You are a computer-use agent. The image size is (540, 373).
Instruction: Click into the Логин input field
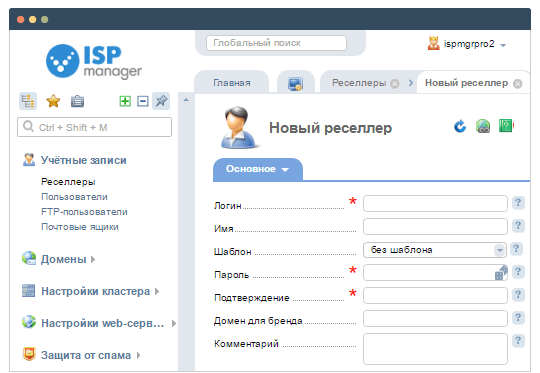point(435,204)
